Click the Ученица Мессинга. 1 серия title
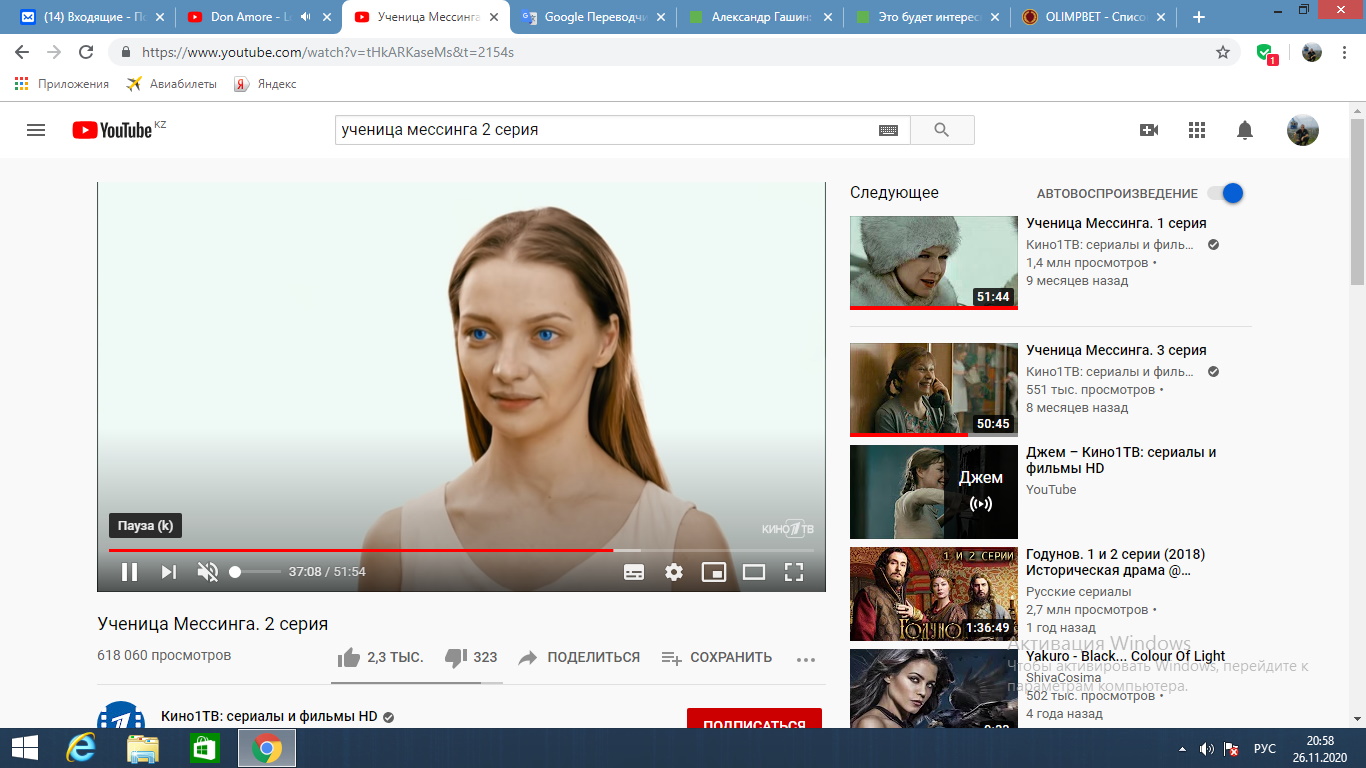The image size is (1366, 768). [1116, 223]
